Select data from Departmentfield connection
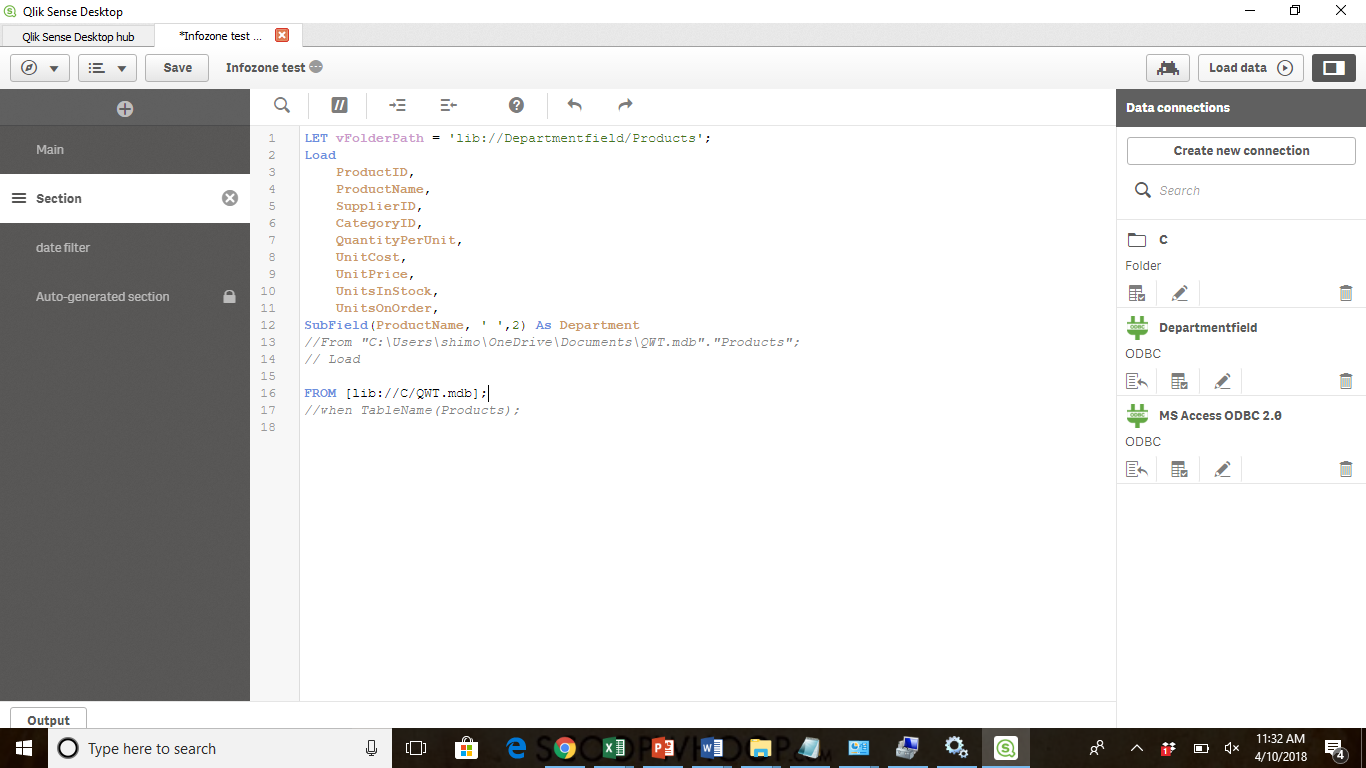 1179,381
